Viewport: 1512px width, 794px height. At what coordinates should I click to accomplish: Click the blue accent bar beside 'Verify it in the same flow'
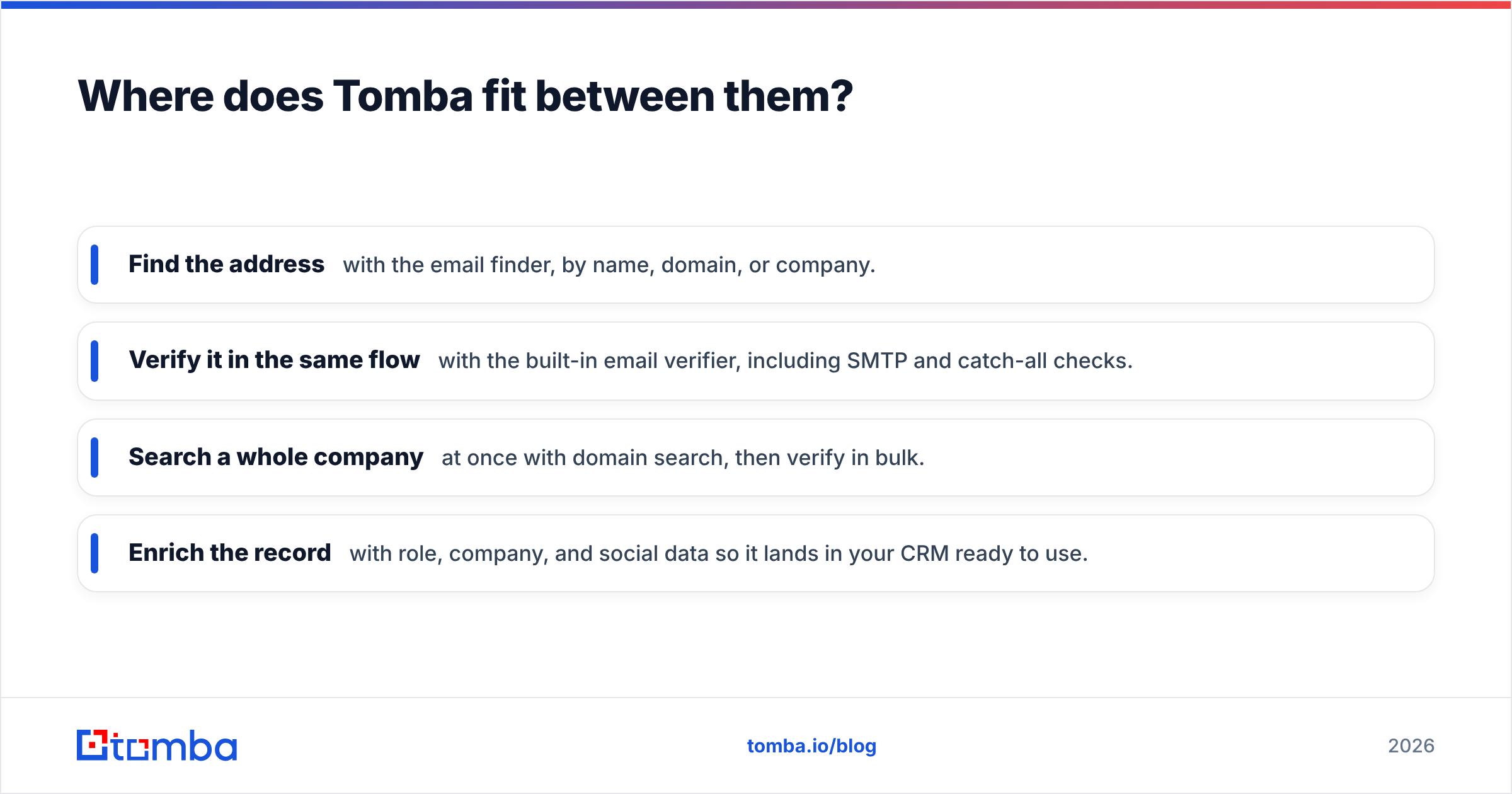(94, 361)
